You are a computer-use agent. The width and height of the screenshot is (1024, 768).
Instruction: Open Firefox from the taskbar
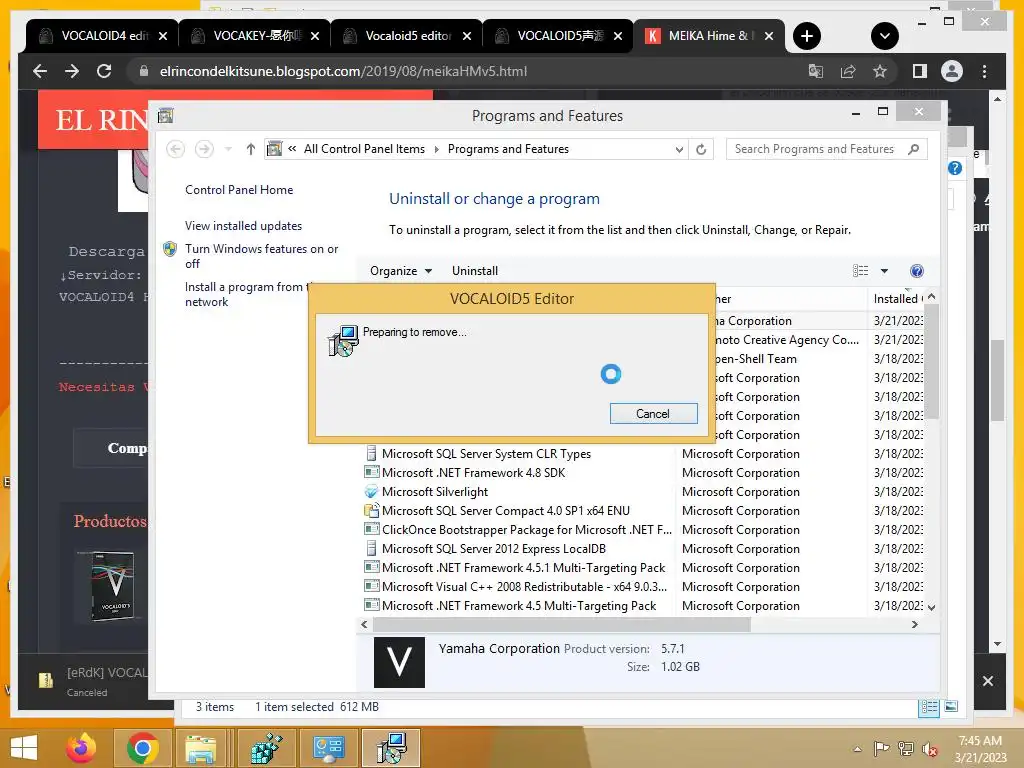pyautogui.click(x=81, y=748)
